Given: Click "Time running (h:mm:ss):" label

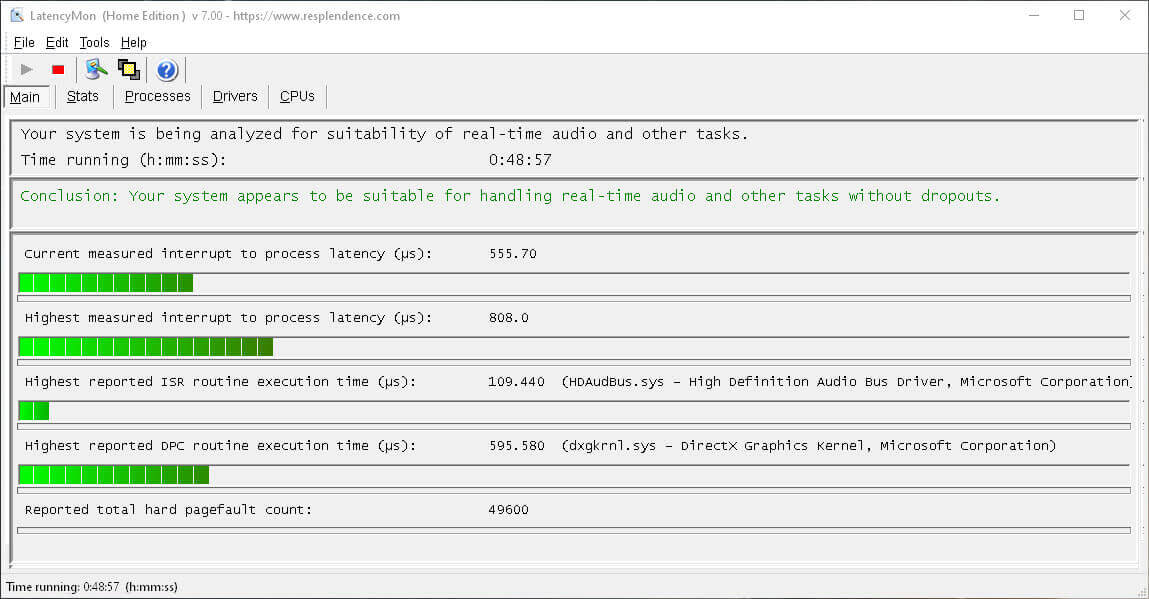Looking at the screenshot, I should (124, 160).
